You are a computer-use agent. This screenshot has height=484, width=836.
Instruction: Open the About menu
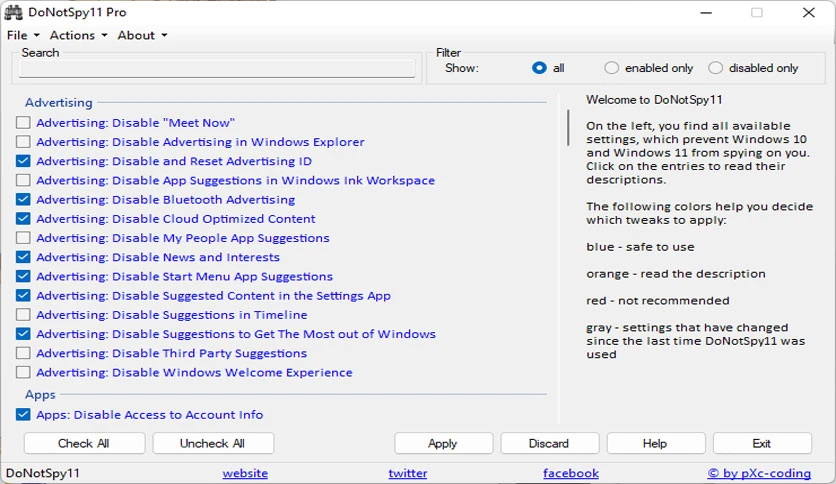142,35
